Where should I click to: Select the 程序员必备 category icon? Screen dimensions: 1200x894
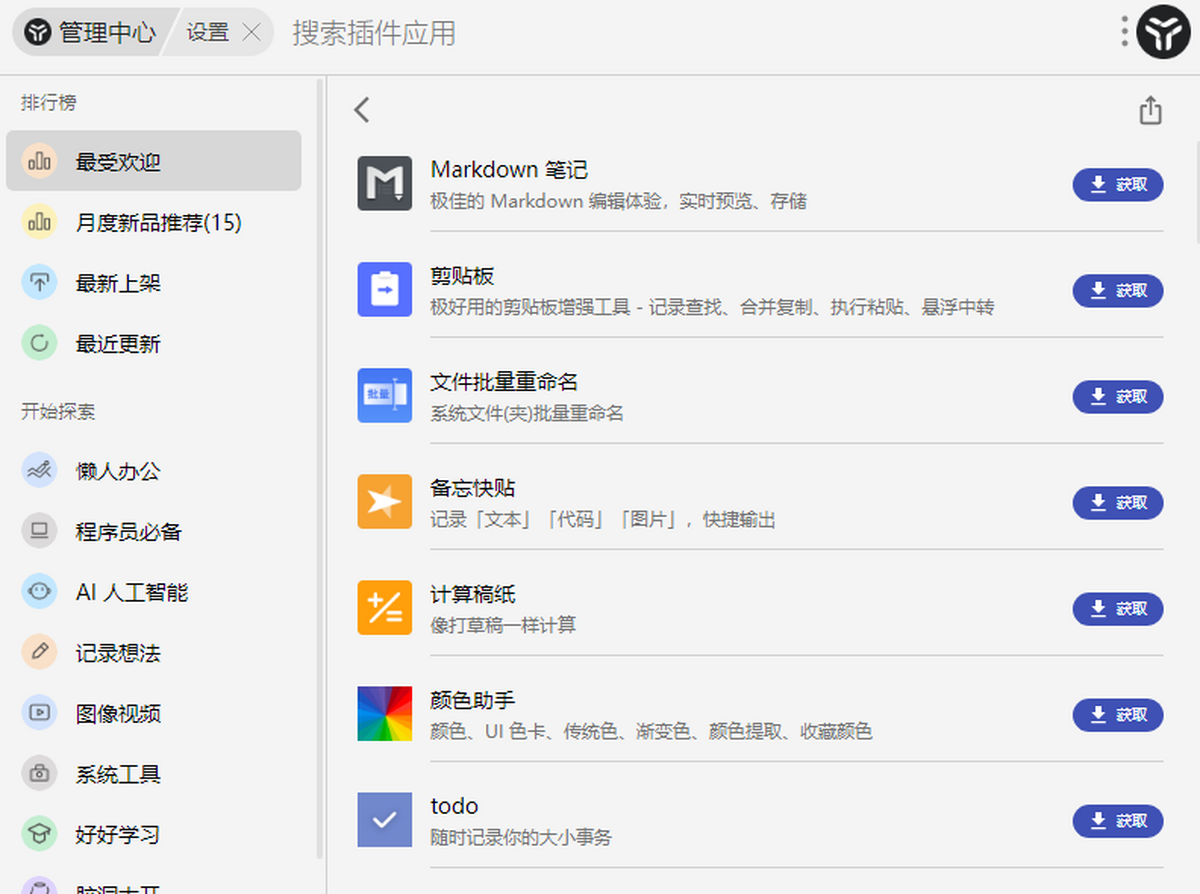[38, 531]
